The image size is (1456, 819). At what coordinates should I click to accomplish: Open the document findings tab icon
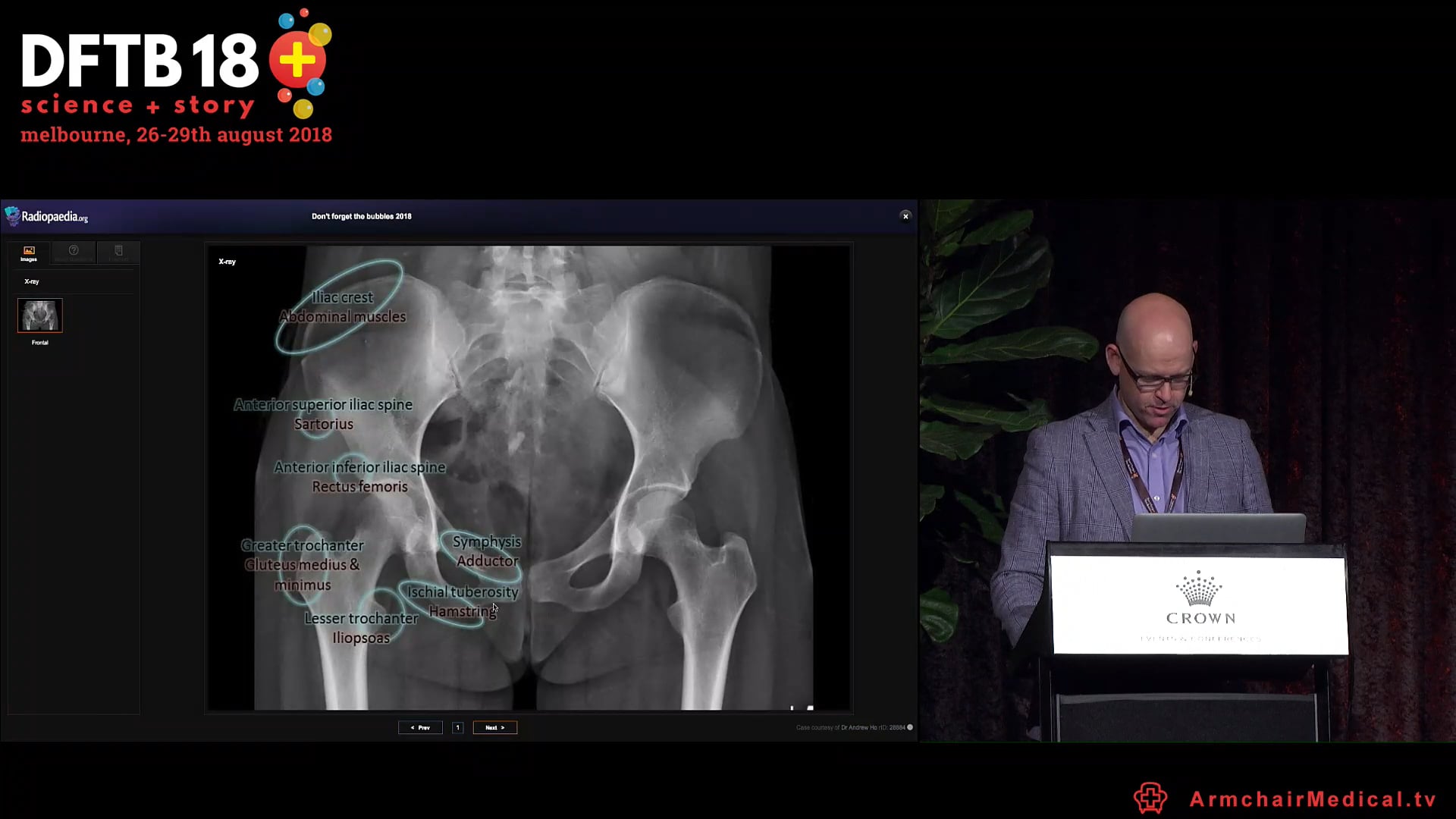(x=118, y=250)
